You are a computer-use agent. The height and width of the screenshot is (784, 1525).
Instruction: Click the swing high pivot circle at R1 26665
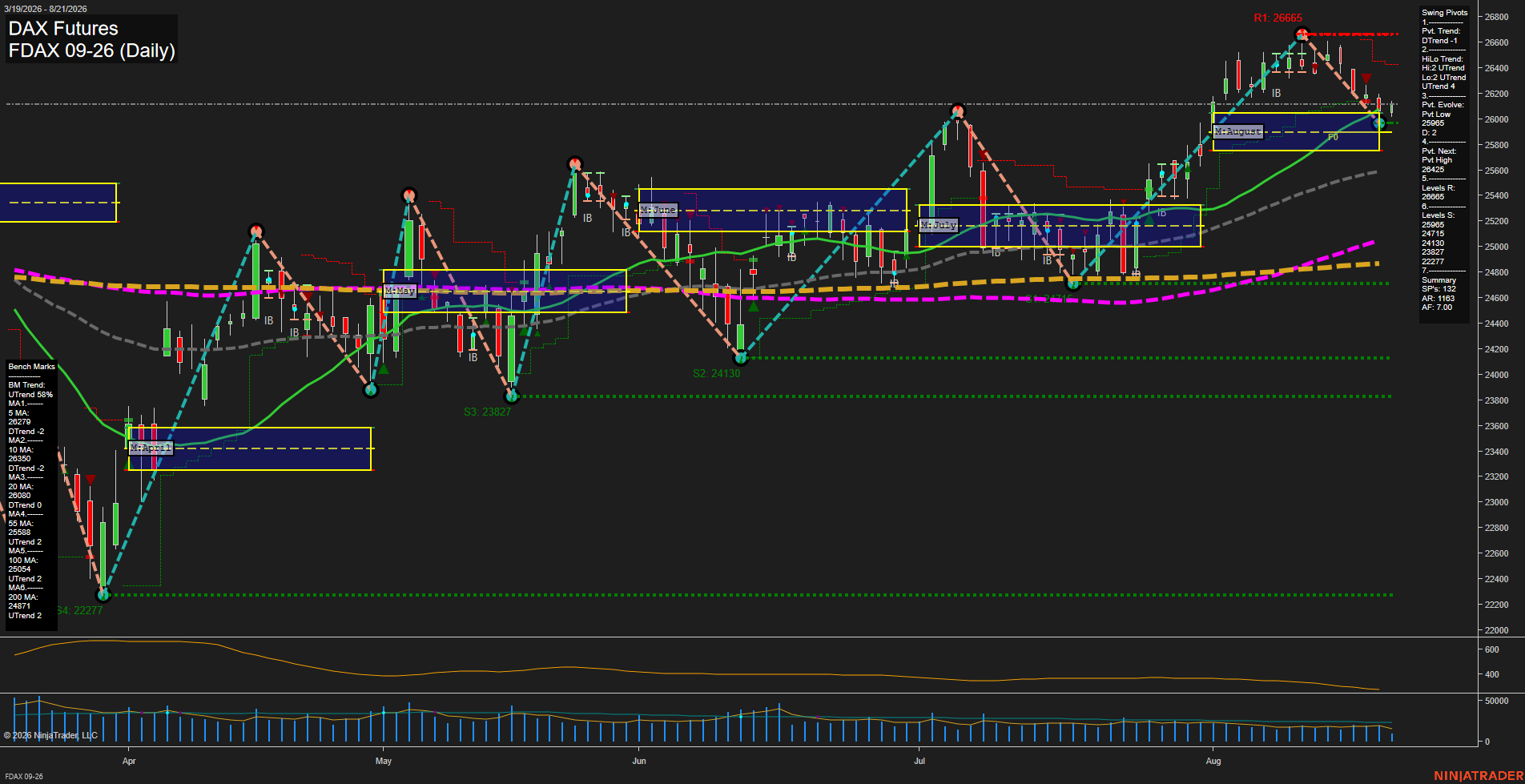coord(1302,34)
